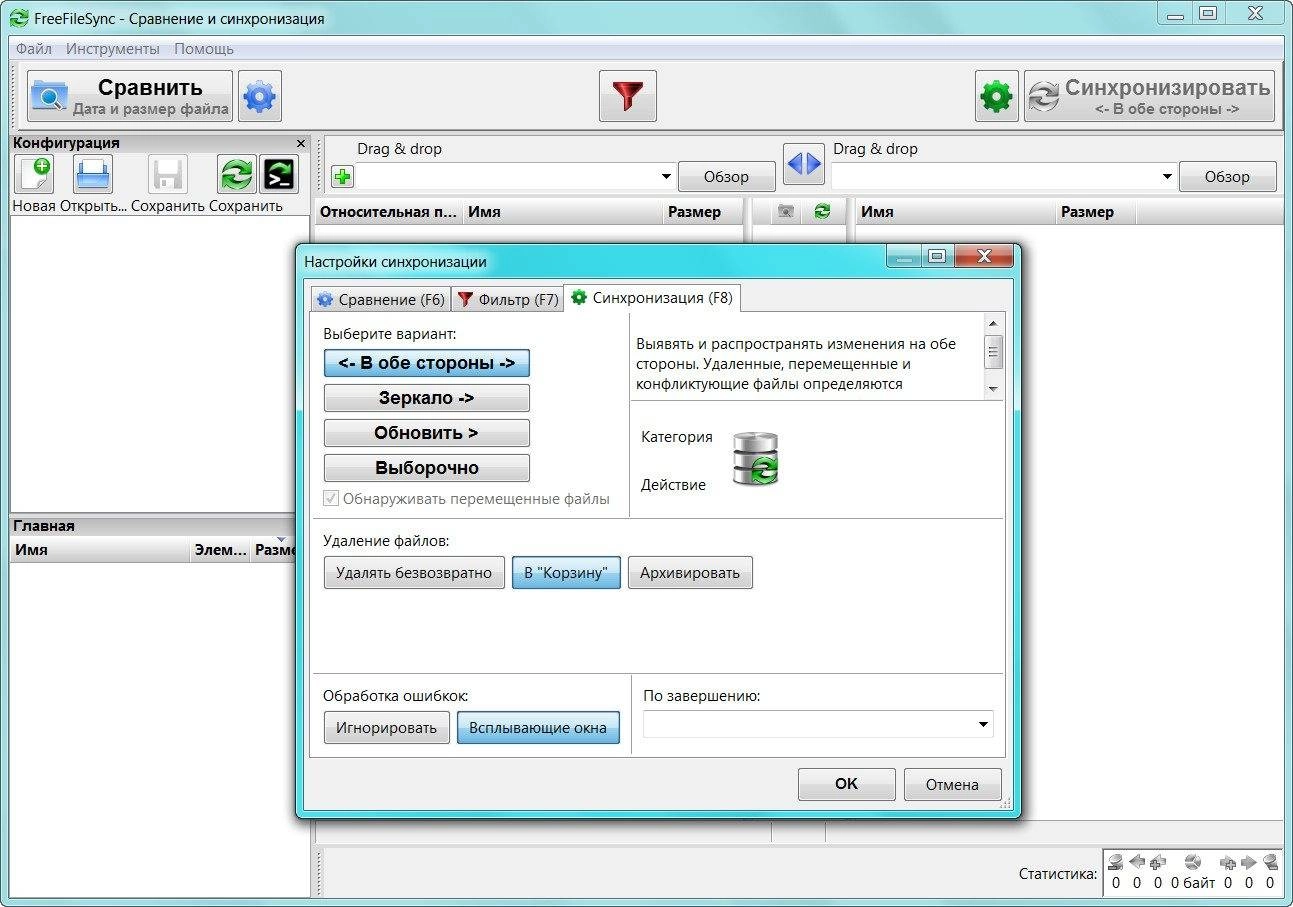
Task: Click description scrollbar down arrow
Action: (x=993, y=388)
